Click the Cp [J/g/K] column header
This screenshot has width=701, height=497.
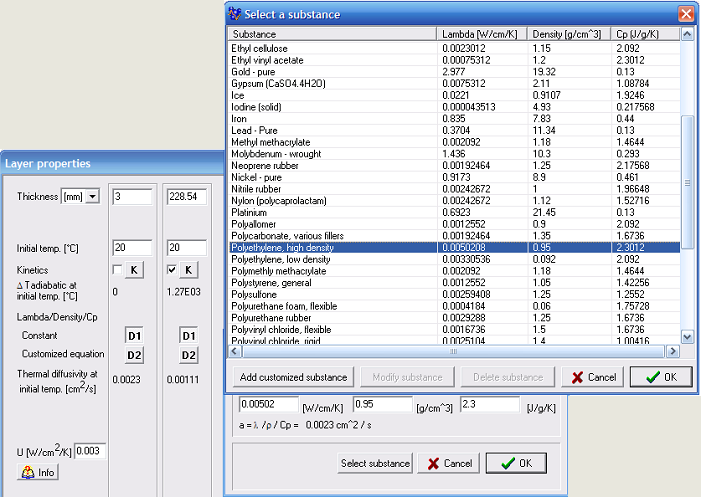coord(646,34)
